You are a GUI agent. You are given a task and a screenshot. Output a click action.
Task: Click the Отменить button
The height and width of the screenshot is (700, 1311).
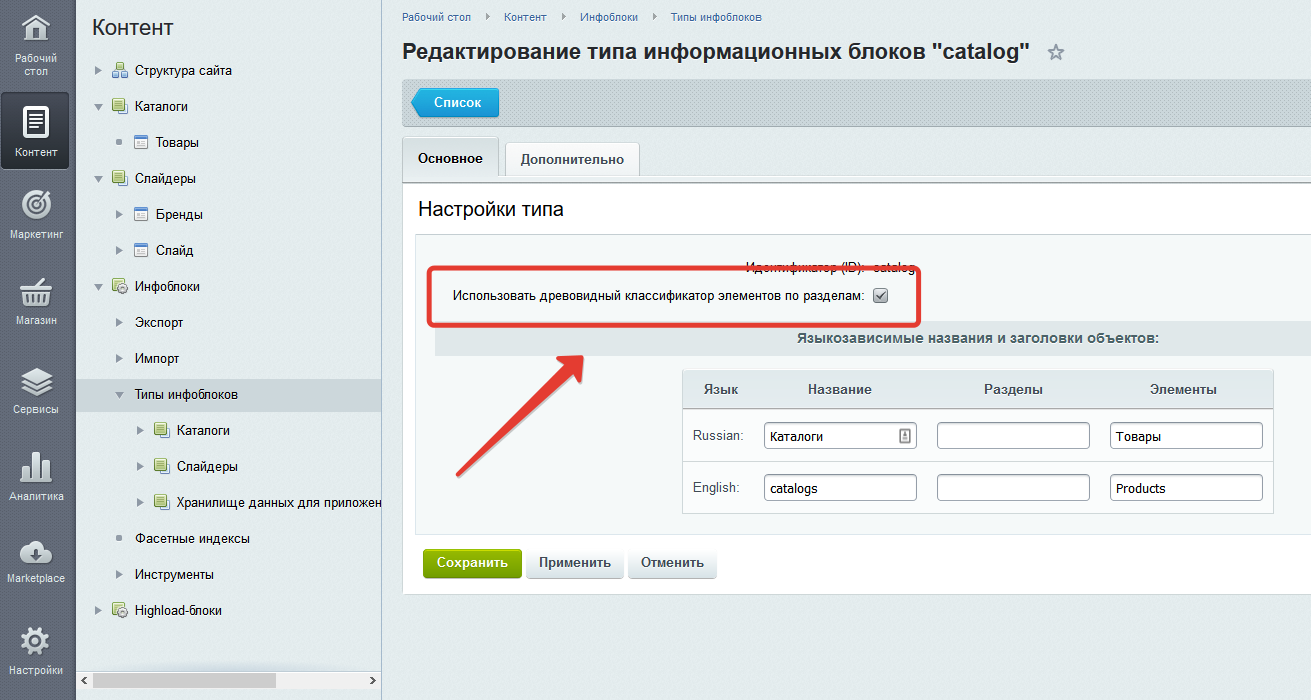672,563
